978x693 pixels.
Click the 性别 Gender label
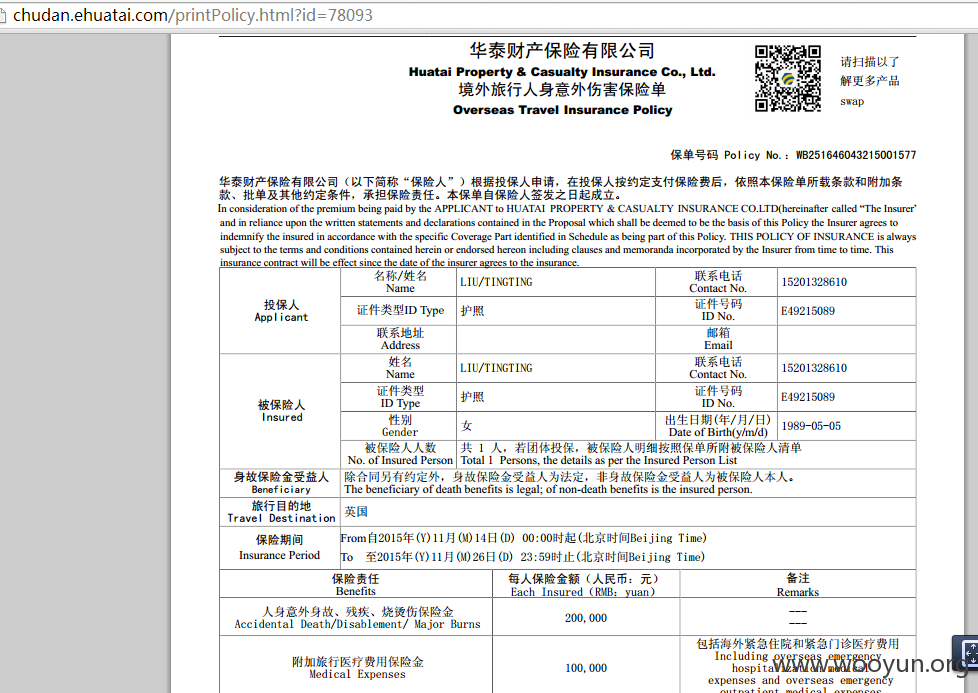point(400,425)
